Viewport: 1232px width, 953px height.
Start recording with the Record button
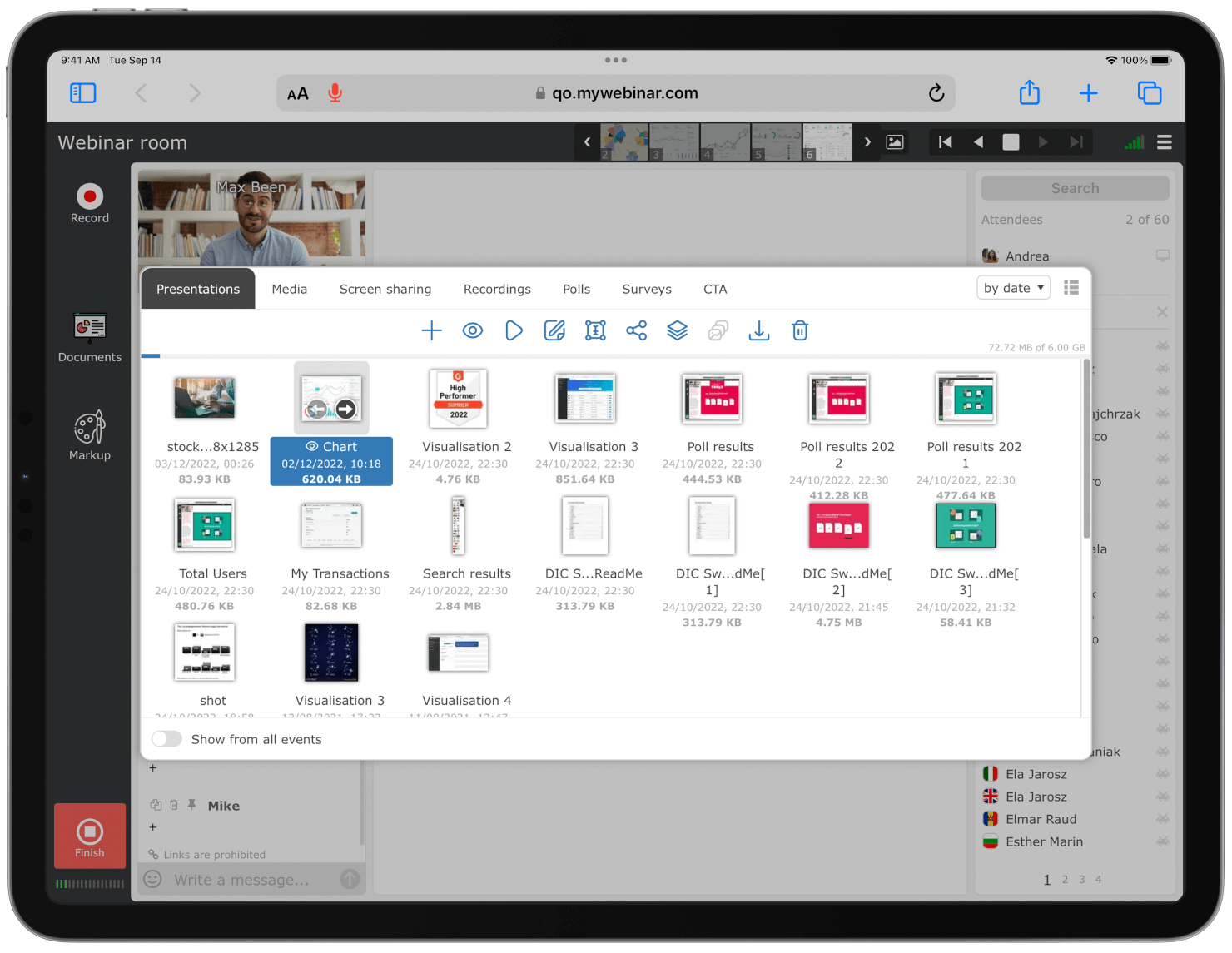coord(90,203)
